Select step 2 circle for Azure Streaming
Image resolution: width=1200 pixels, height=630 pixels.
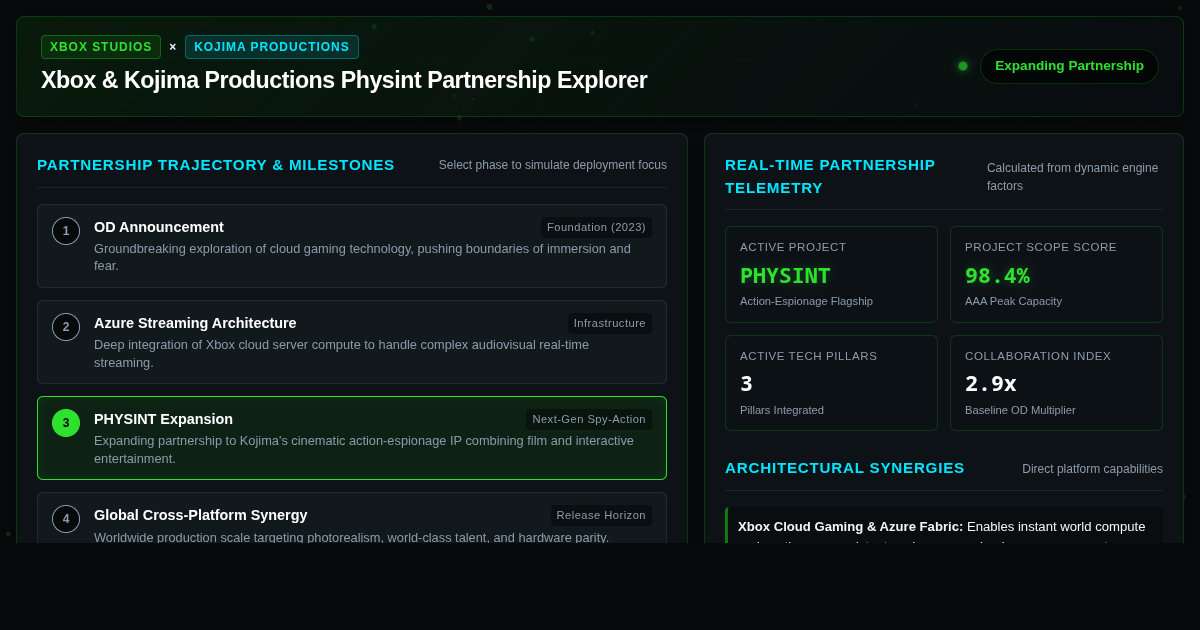[66, 327]
